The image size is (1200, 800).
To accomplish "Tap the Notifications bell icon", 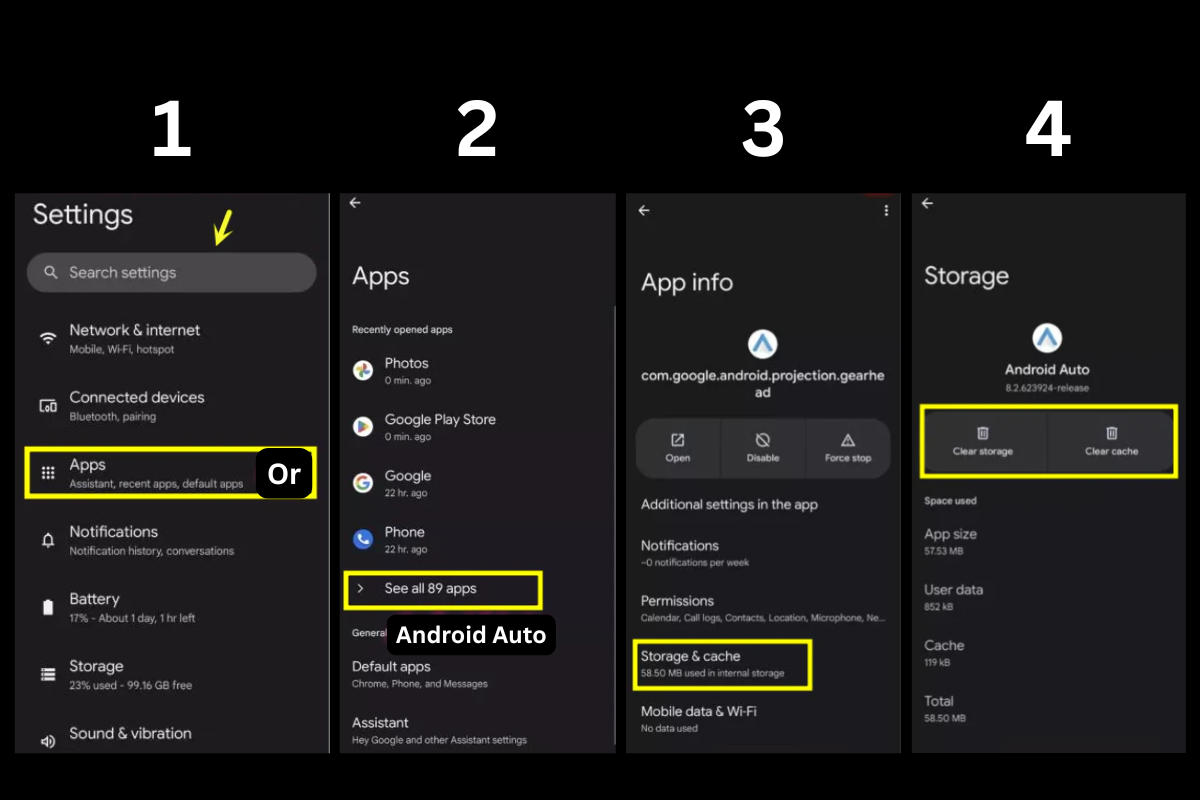I will [x=48, y=540].
